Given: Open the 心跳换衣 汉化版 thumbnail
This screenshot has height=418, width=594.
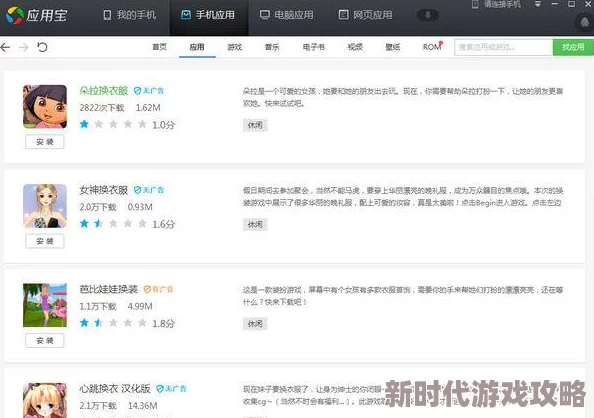Looking at the screenshot, I should (45, 400).
